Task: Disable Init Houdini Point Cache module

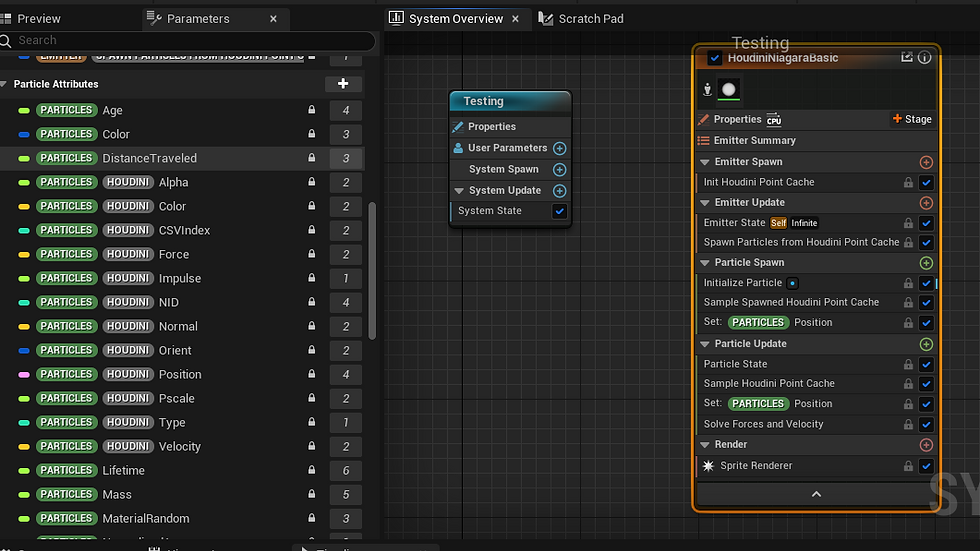Action: 926,182
